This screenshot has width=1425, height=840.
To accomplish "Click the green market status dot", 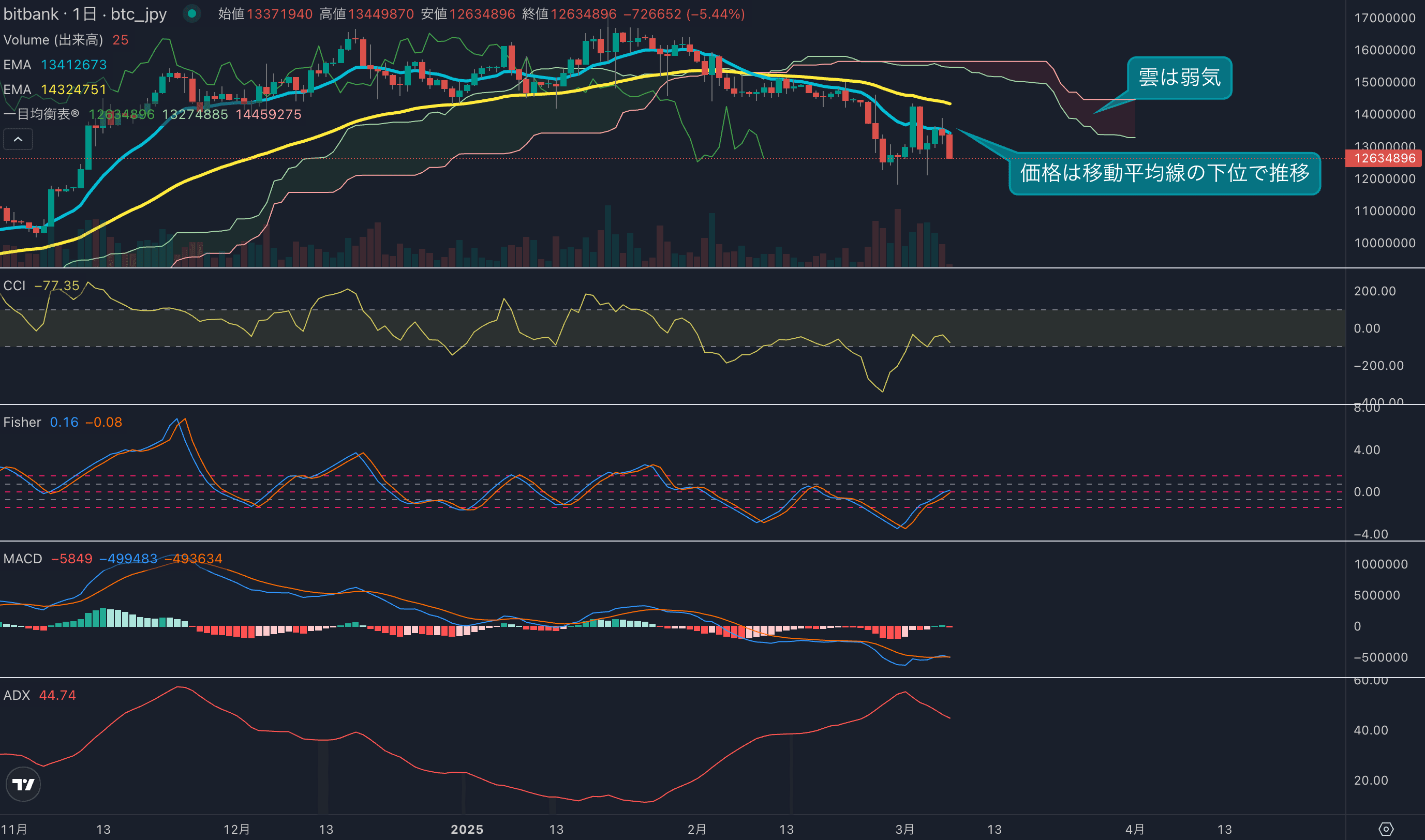I will (192, 13).
